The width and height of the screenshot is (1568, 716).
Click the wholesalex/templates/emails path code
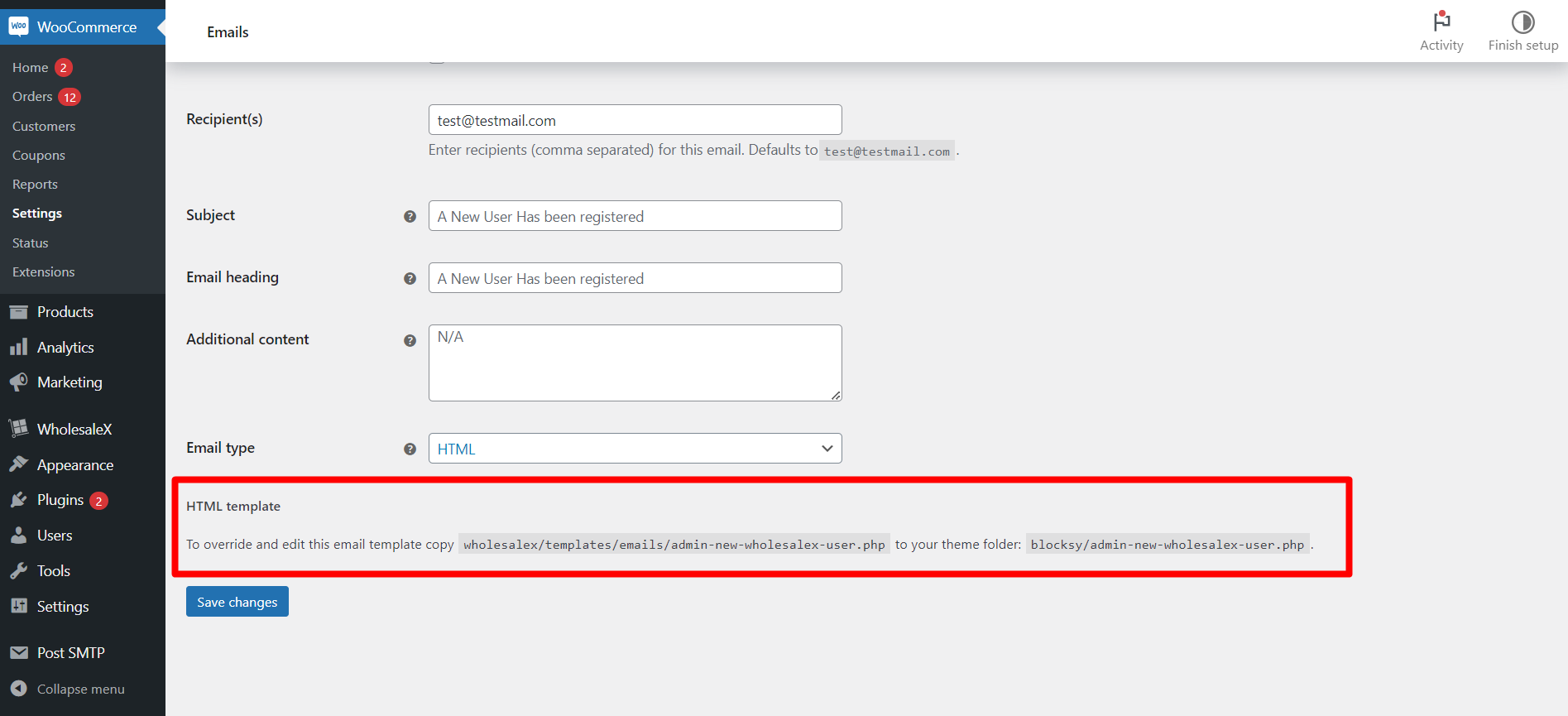tap(674, 545)
